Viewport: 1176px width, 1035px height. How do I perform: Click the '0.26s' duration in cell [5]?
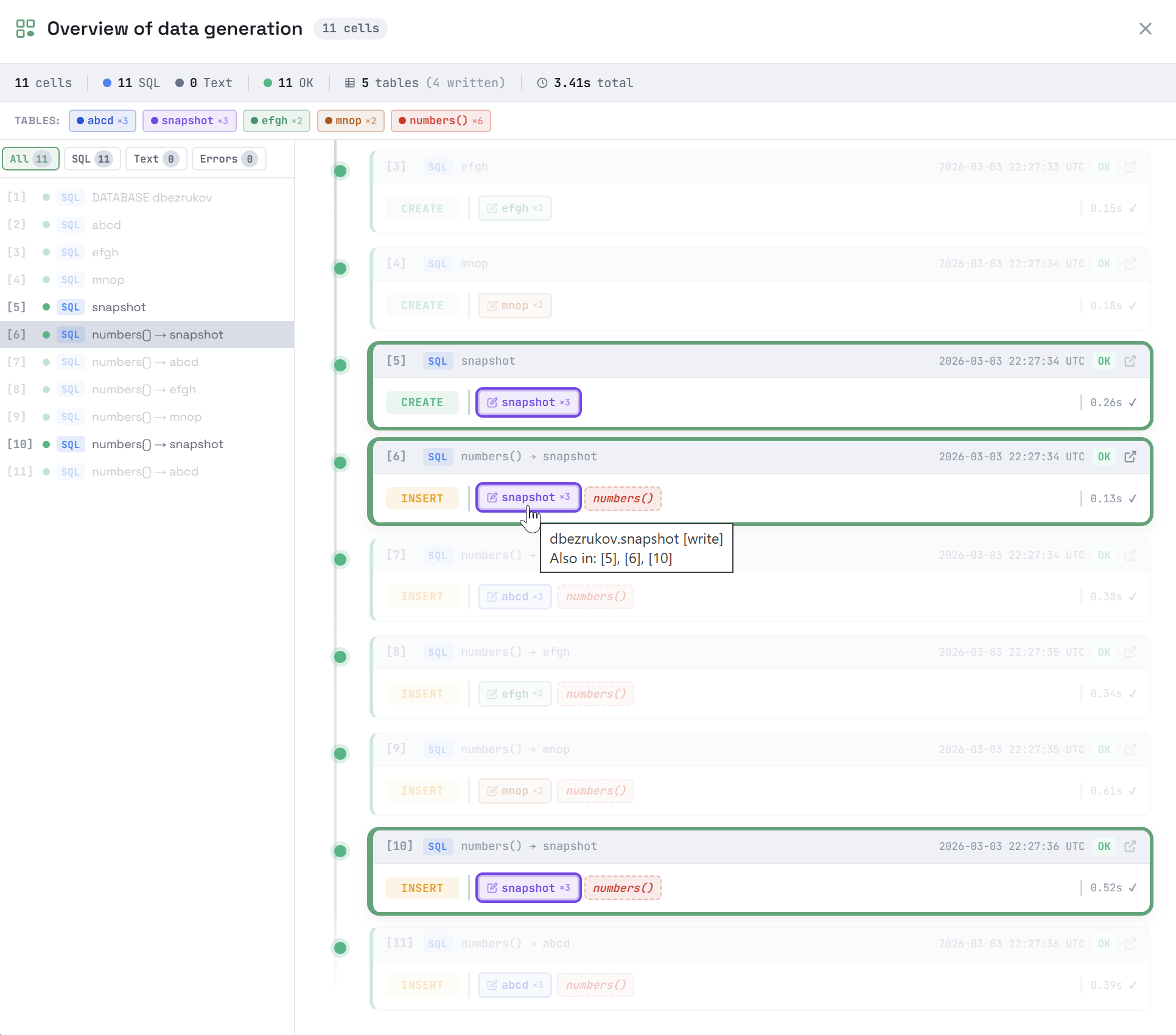coord(1106,402)
